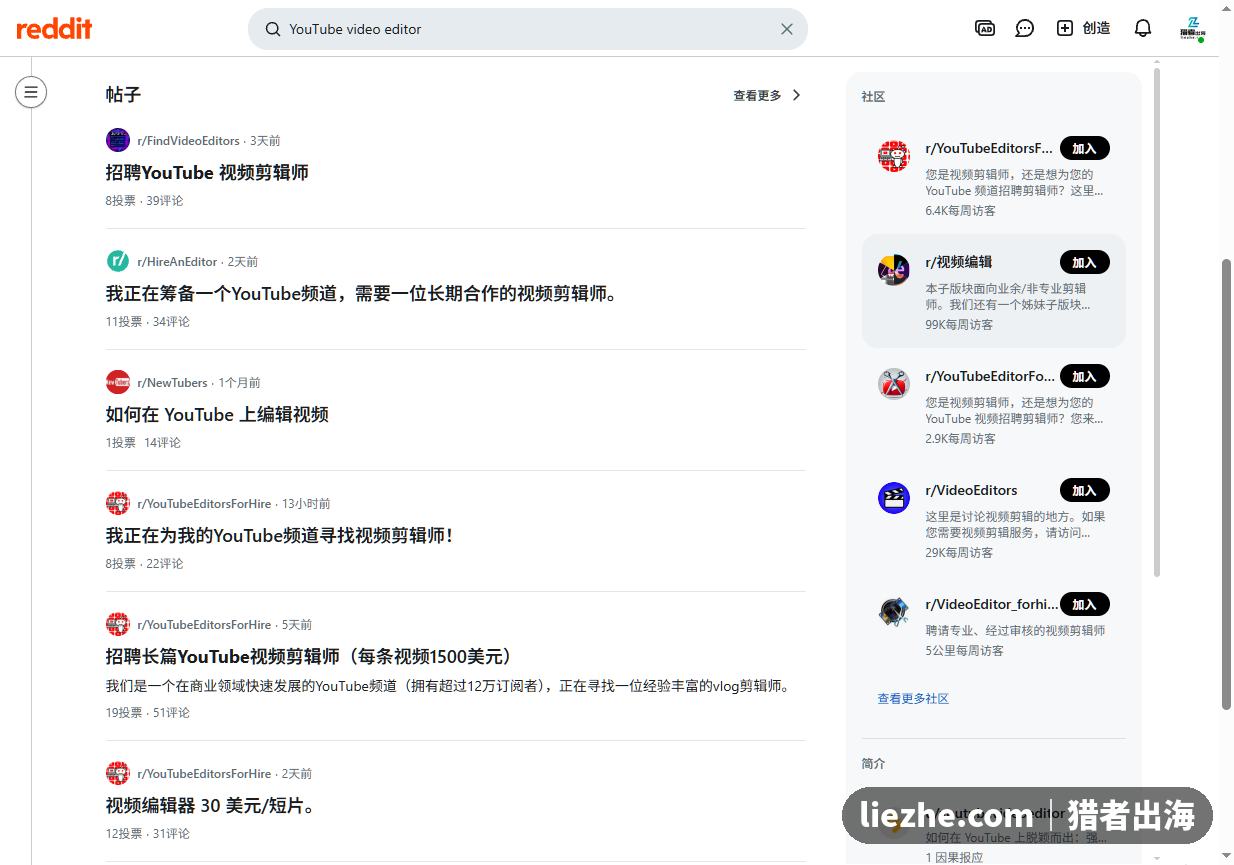Click the chevron next to 查看更多
This screenshot has height=865, width=1234.
[797, 95]
